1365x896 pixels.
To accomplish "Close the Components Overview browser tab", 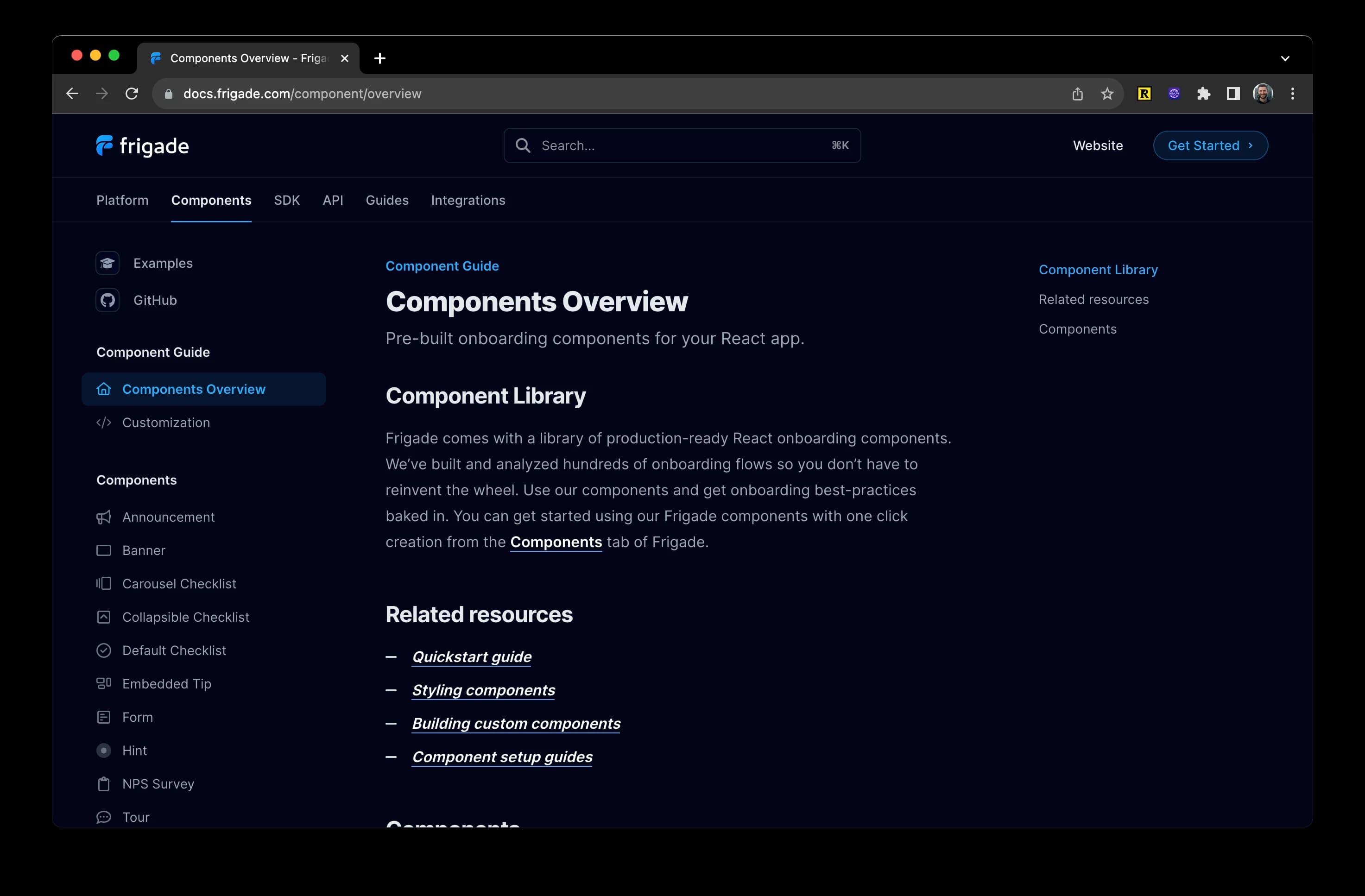I will 345,58.
